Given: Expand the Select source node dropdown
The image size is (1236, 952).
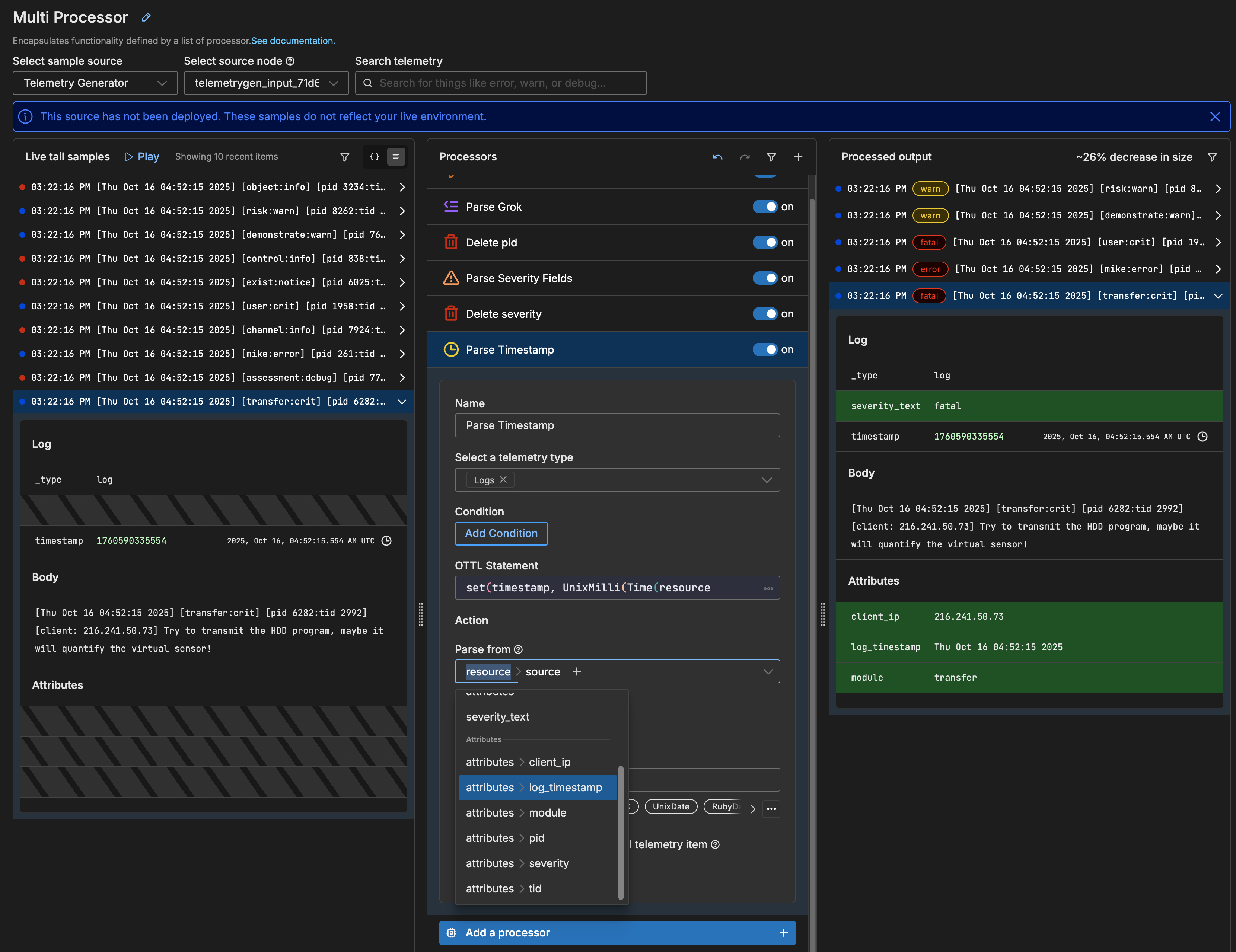Looking at the screenshot, I should tap(266, 83).
